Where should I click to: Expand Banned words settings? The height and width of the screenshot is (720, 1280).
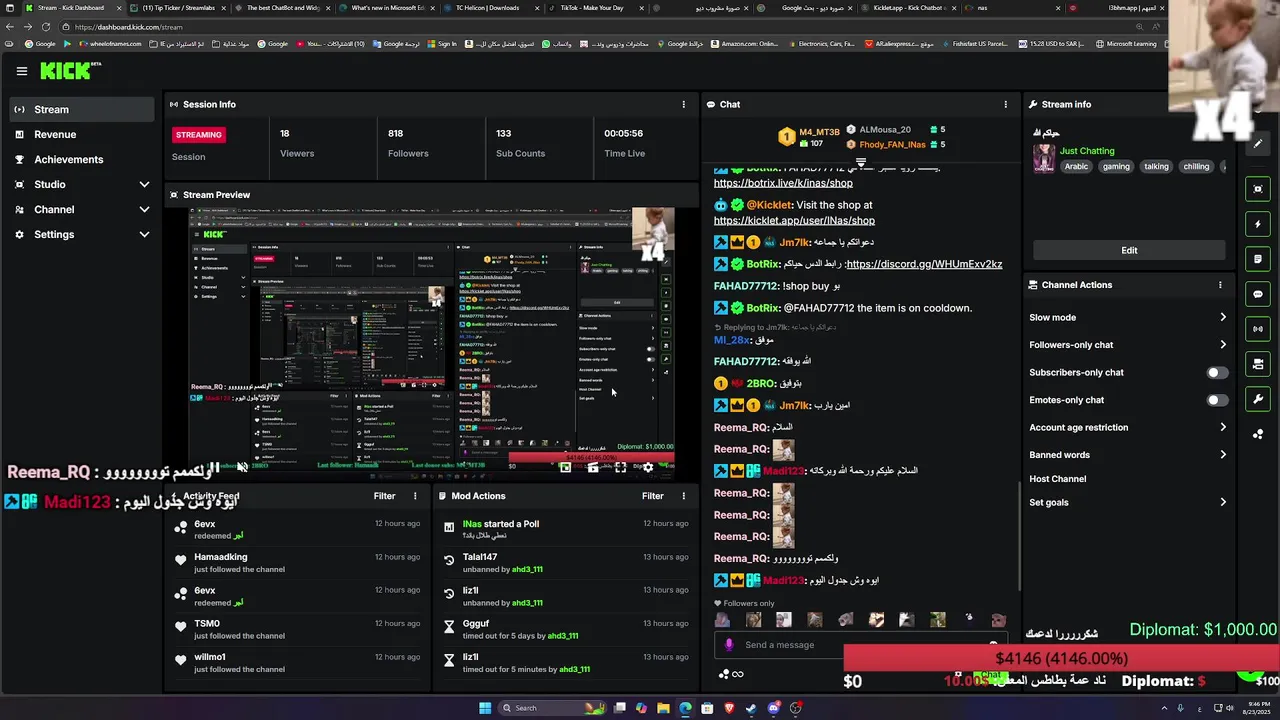[x=1128, y=455]
